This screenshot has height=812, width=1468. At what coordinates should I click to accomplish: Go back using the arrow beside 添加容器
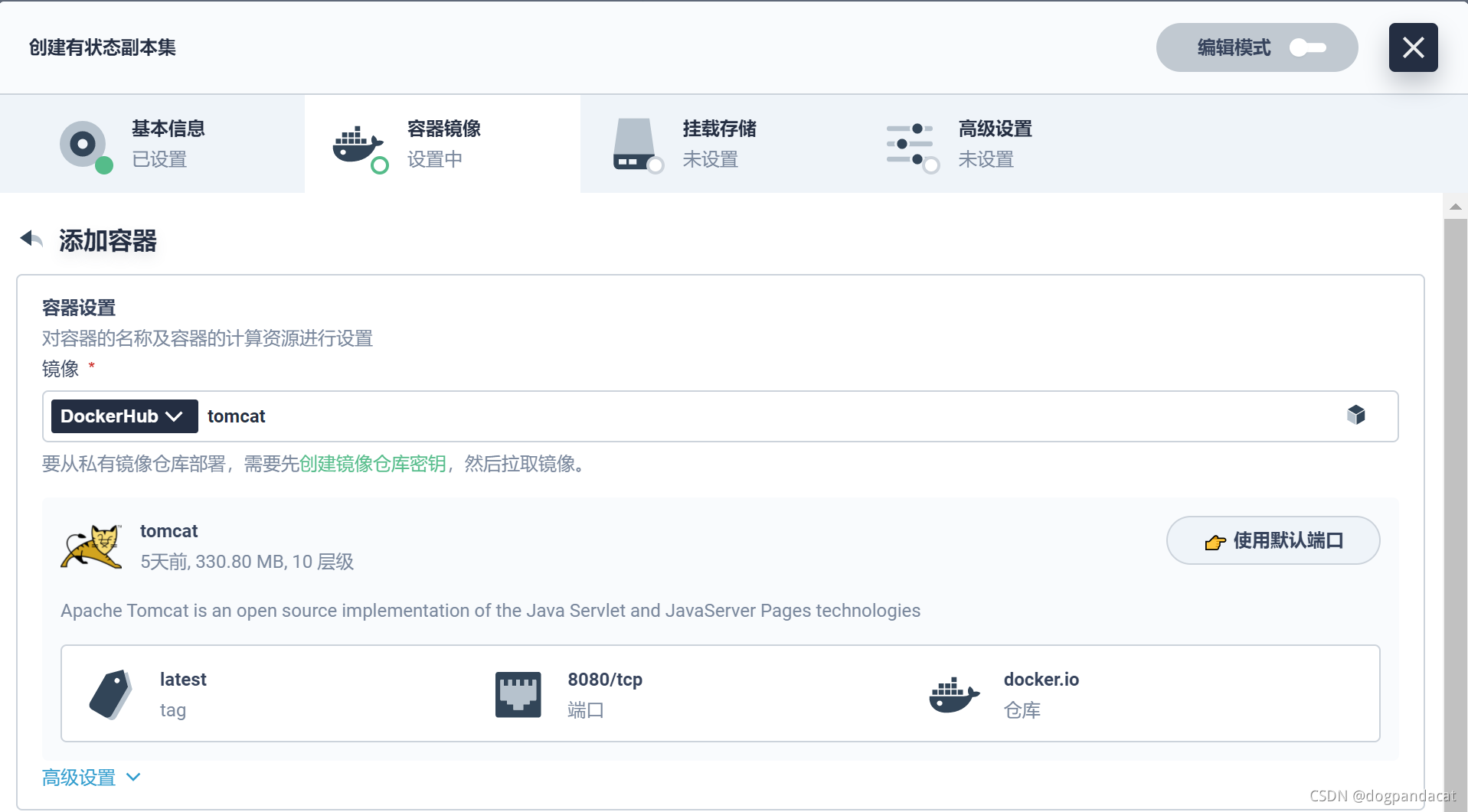click(31, 239)
